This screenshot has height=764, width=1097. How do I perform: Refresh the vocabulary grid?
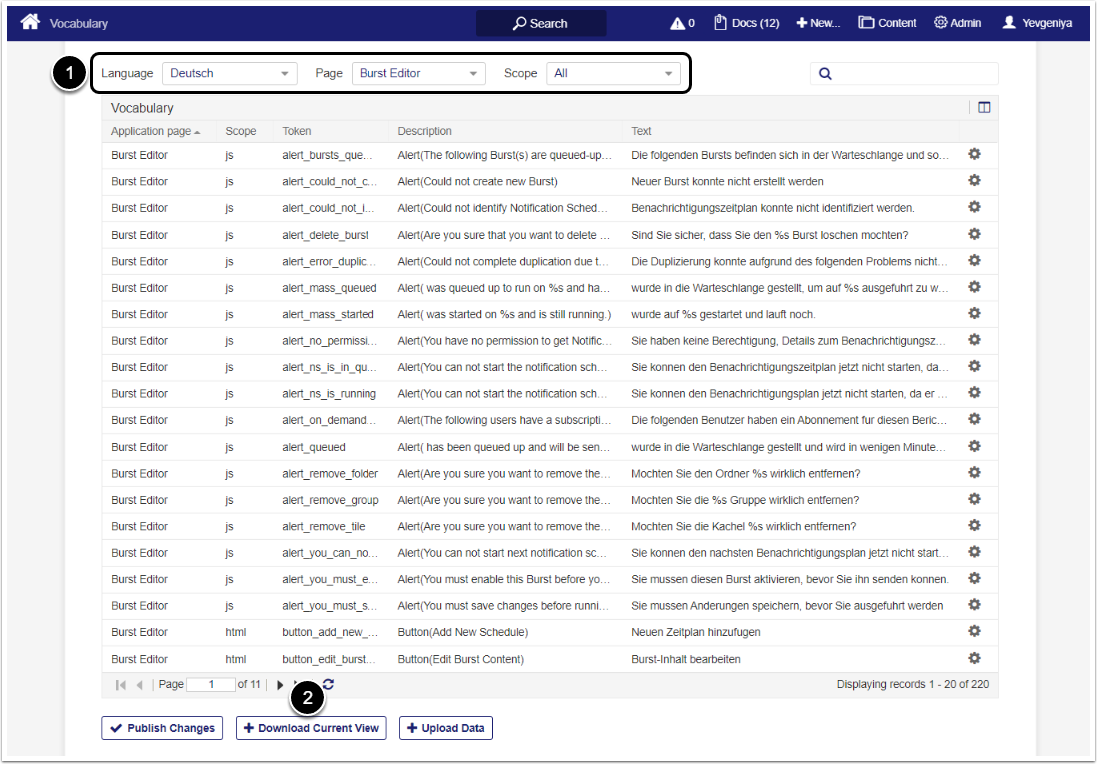click(328, 685)
